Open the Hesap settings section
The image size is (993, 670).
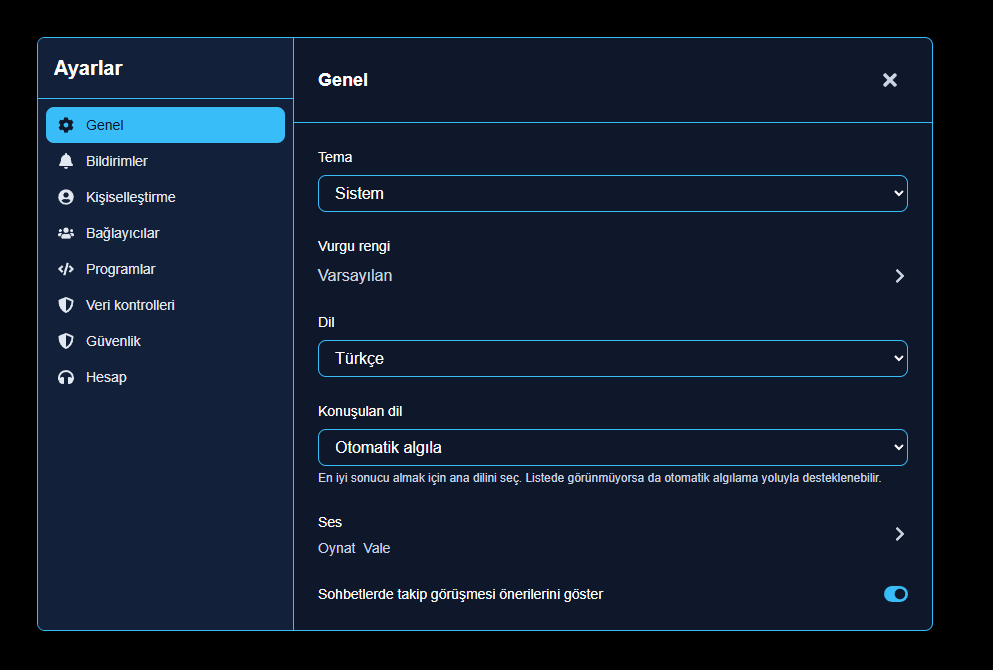pyautogui.click(x=165, y=377)
